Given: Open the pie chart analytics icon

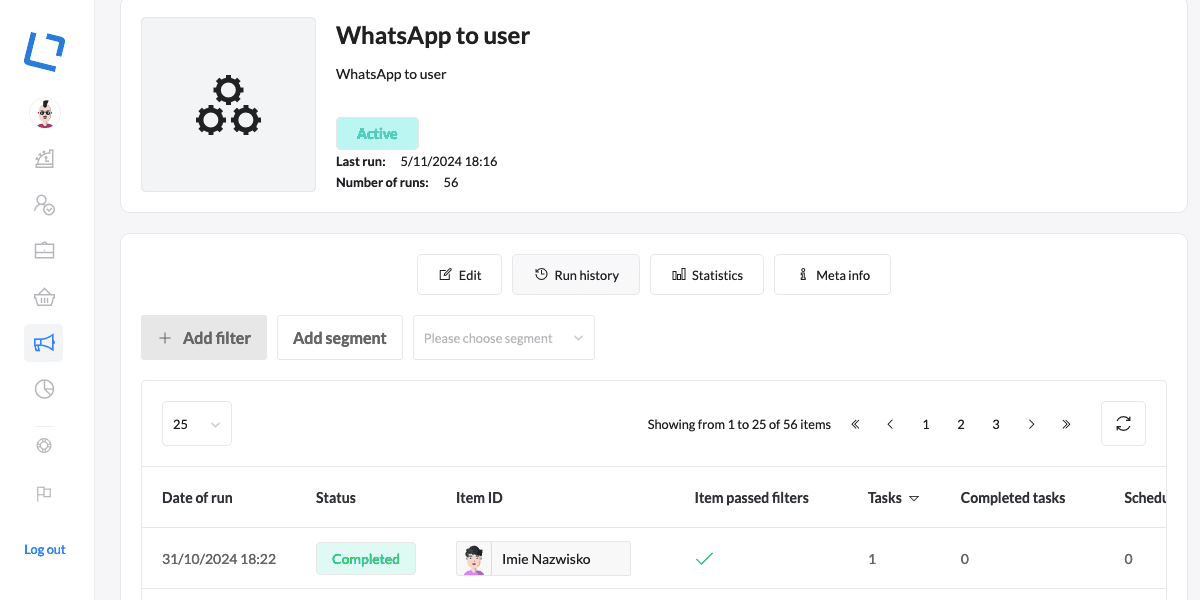Looking at the screenshot, I should 44,389.
